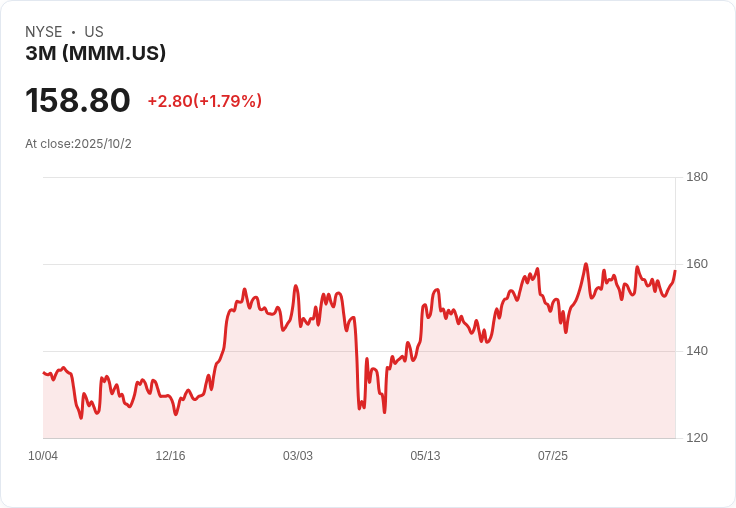Click the 180 y-axis label
The height and width of the screenshot is (508, 736).
coord(697,177)
